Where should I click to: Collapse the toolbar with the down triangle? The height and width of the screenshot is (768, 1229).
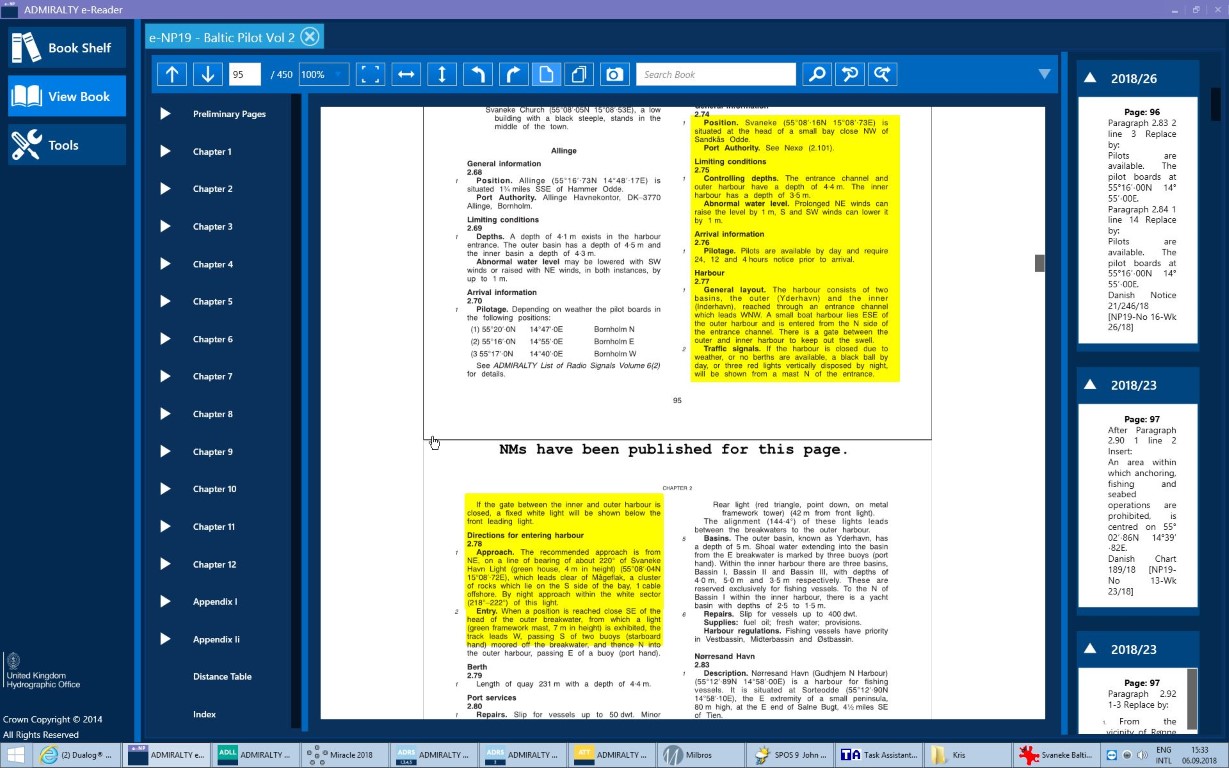(1044, 74)
